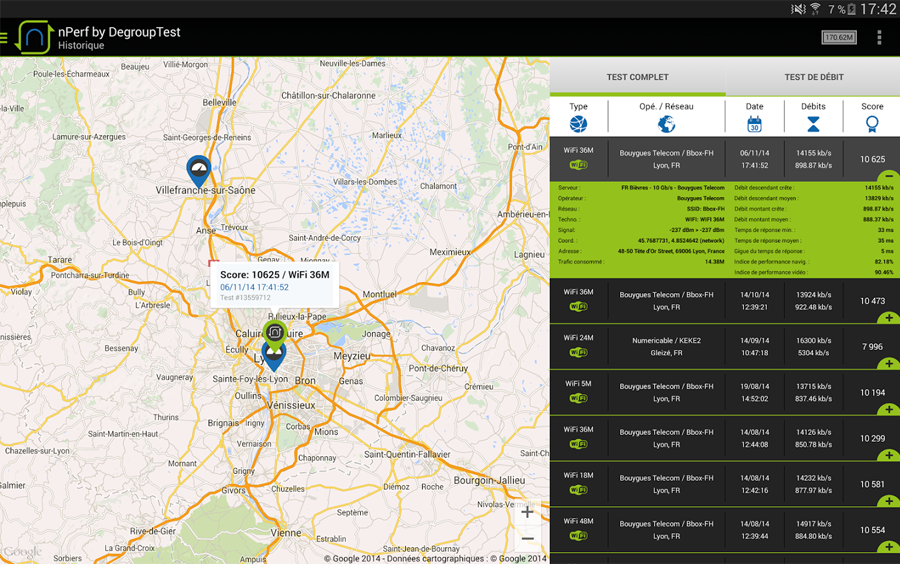This screenshot has height=564, width=900.
Task: Collapse the expanded 06/11/14 test details
Action: pos(889,177)
